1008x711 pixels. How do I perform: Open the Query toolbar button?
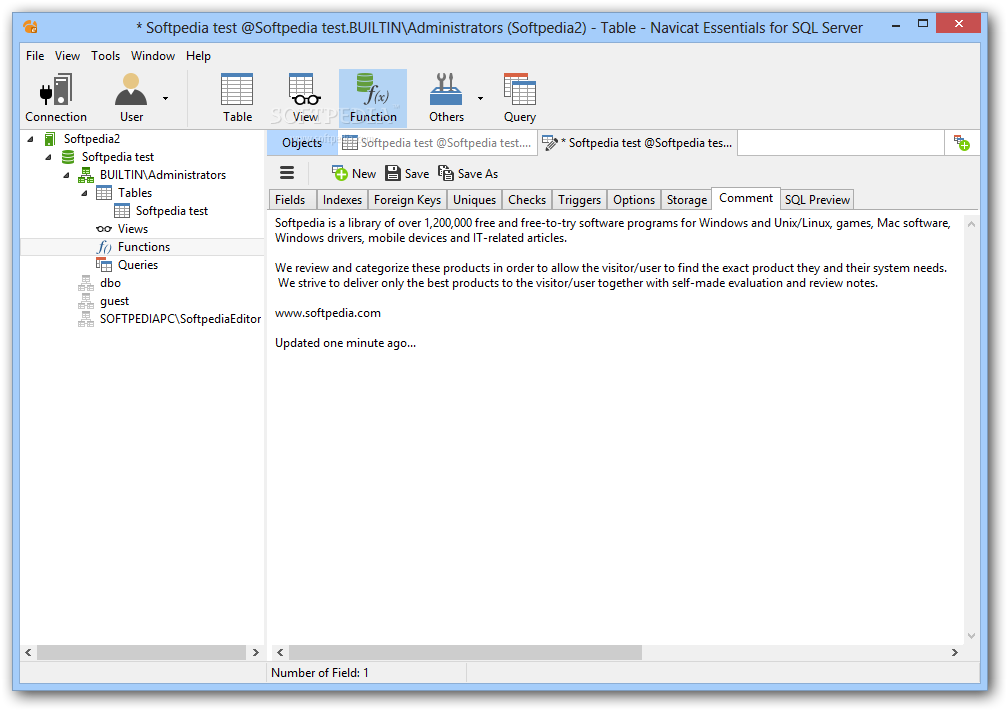tap(519, 98)
